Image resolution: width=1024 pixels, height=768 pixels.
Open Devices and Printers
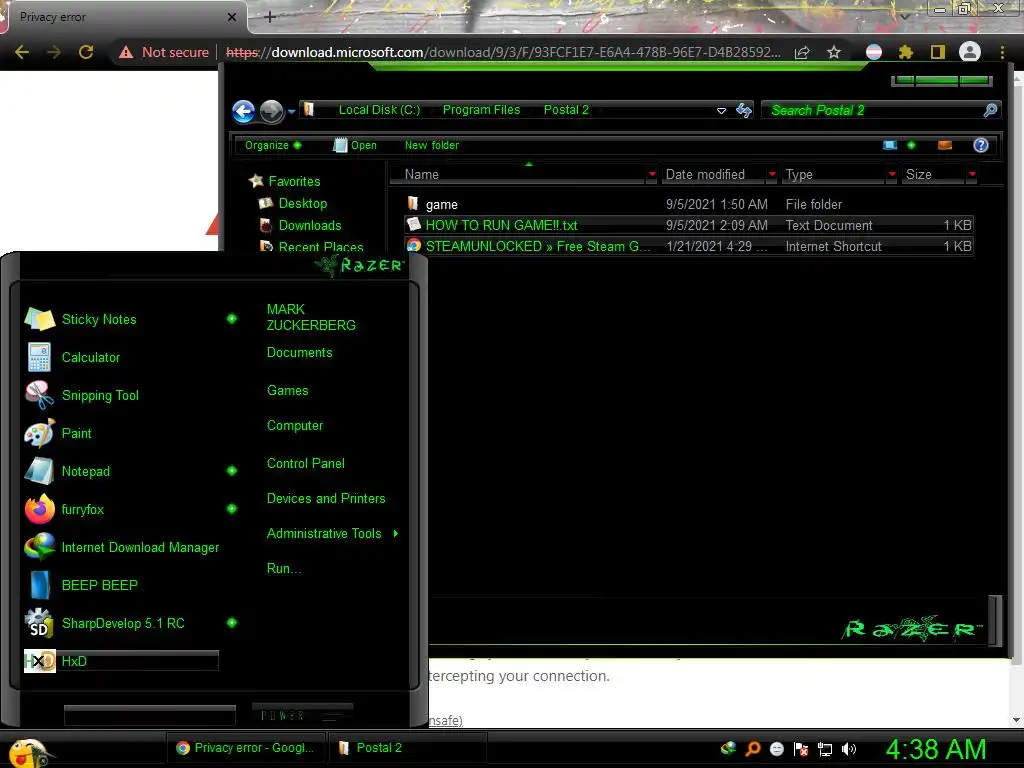pyautogui.click(x=326, y=499)
